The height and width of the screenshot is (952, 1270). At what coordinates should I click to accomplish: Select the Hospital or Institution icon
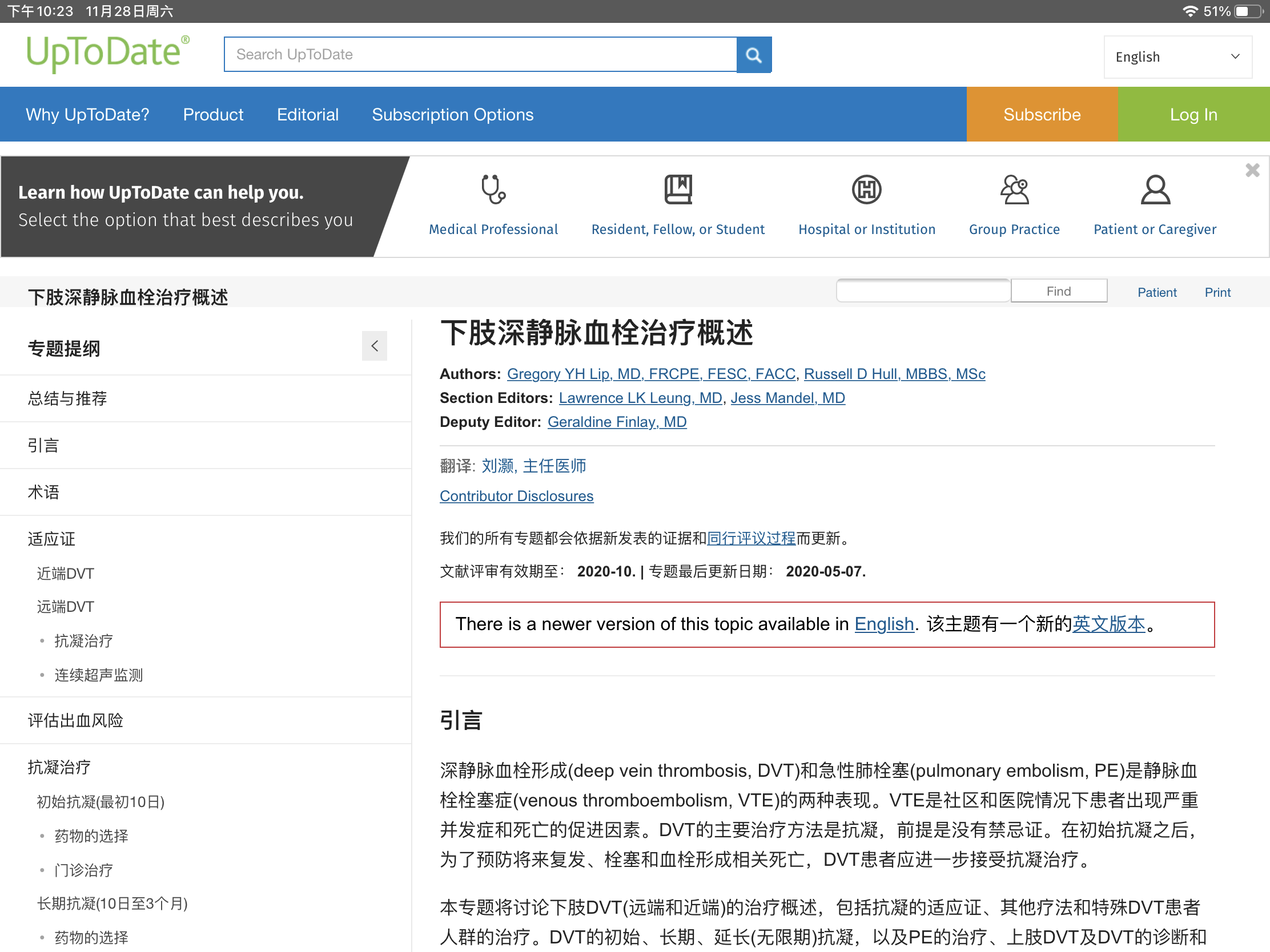coord(866,190)
